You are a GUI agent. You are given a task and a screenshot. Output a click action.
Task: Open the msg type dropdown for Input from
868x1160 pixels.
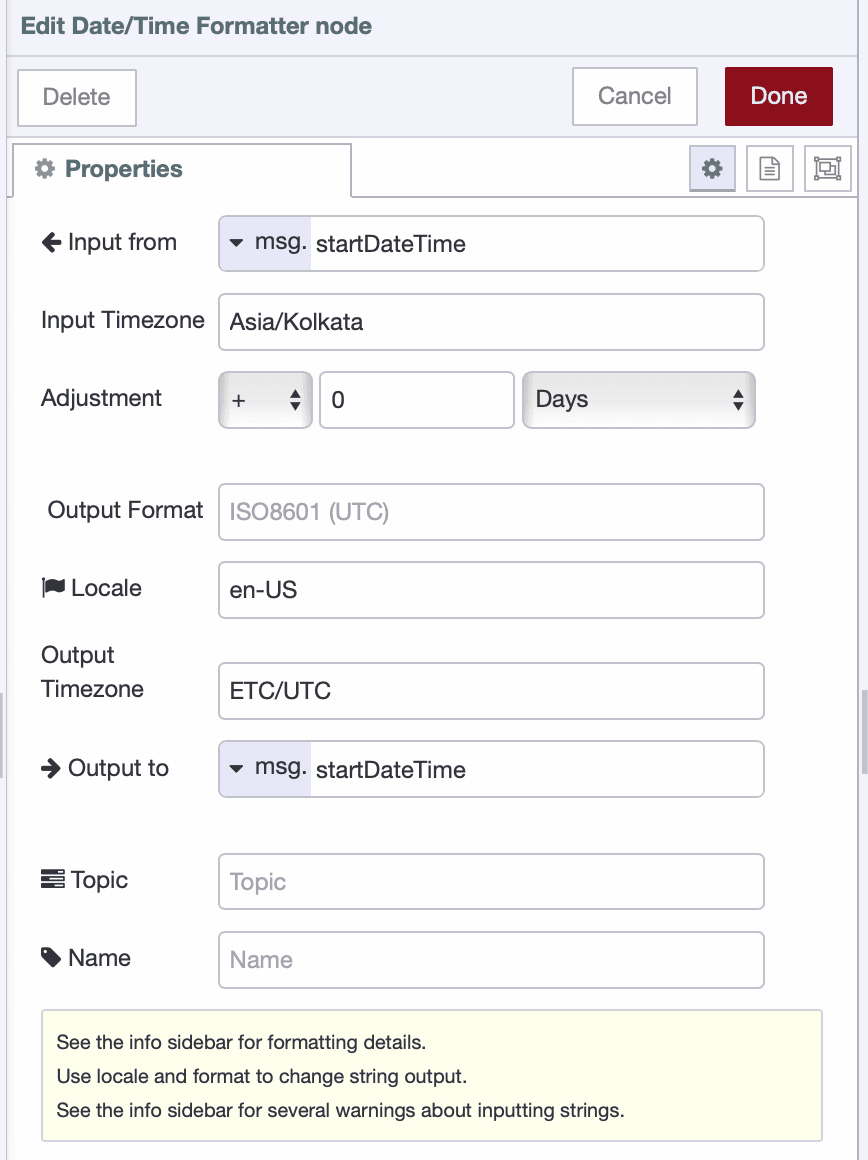pyautogui.click(x=265, y=243)
